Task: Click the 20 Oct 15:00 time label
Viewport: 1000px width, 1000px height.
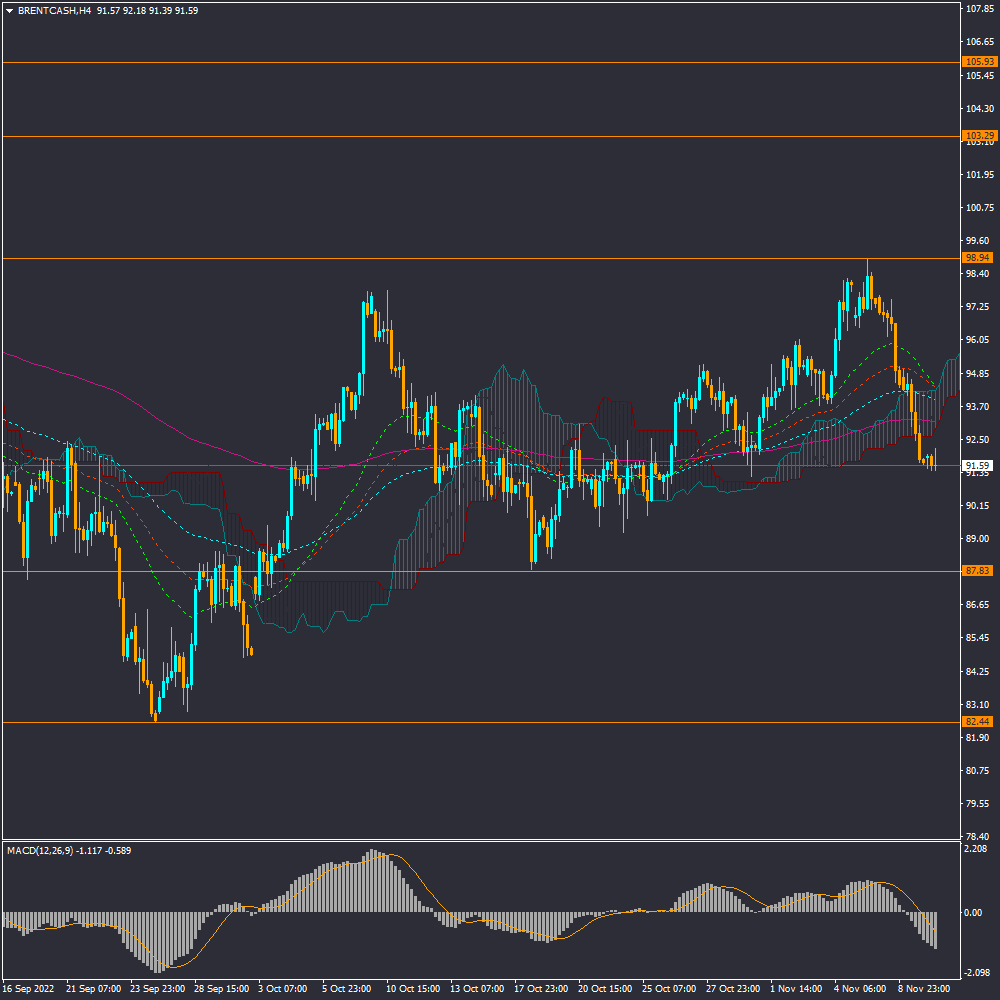Action: coord(604,988)
